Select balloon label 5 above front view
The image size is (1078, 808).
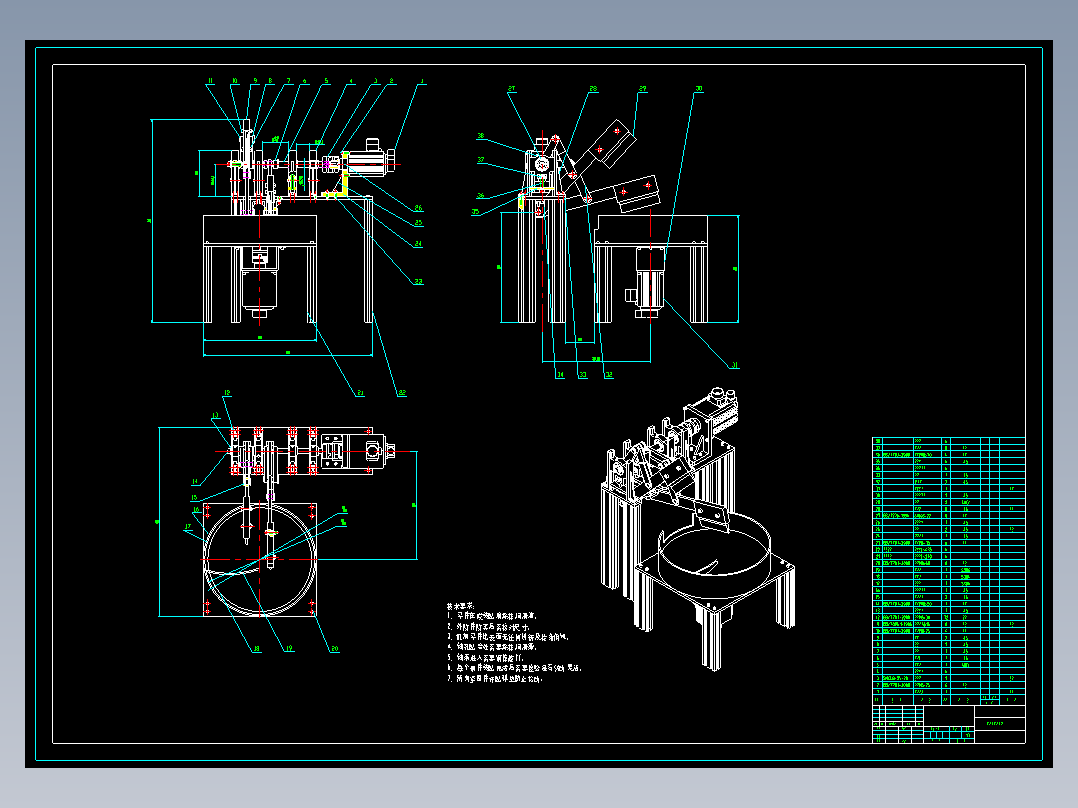(x=327, y=81)
